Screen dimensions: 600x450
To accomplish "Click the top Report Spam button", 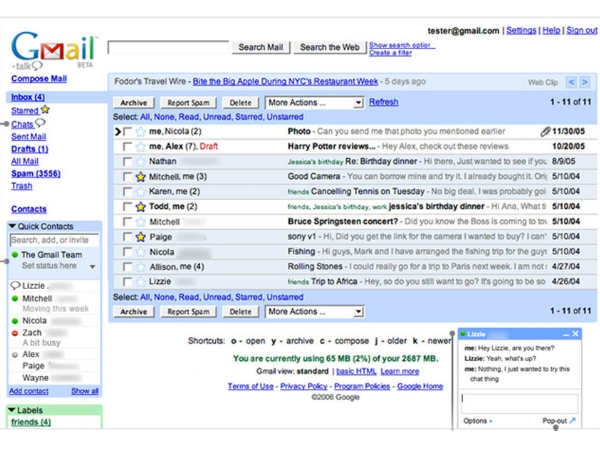I will pos(188,103).
